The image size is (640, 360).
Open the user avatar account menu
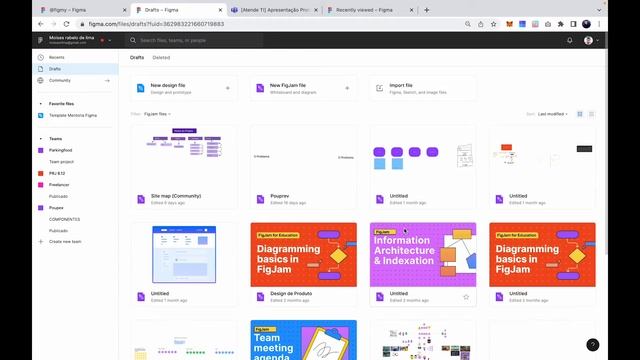tap(591, 40)
